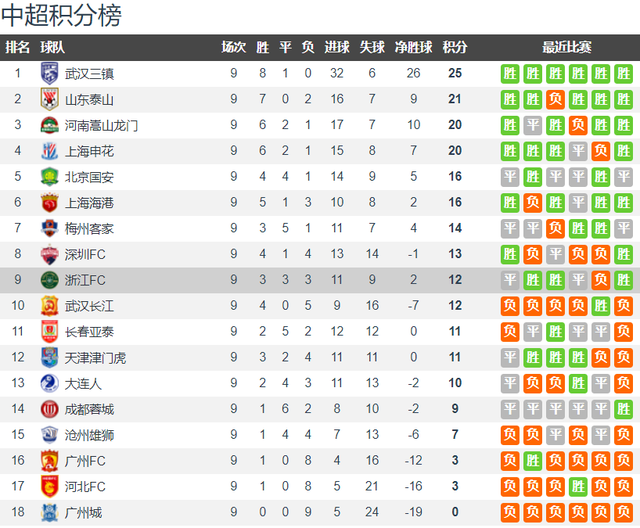Viewport: 640px width, 528px height.
Task: Open the 深圳FC team name link
Action: (x=85, y=254)
